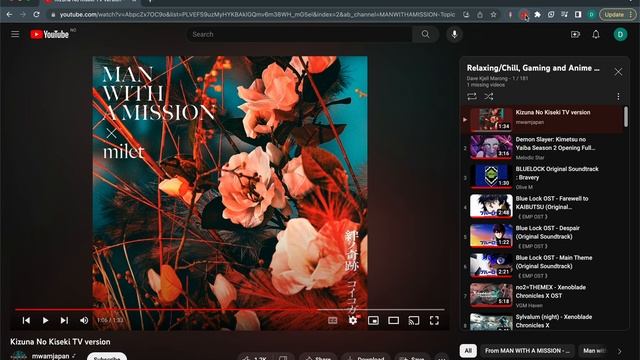Open Melodic Star channel under Demon Slayer
This screenshot has width=640, height=360.
(x=530, y=158)
